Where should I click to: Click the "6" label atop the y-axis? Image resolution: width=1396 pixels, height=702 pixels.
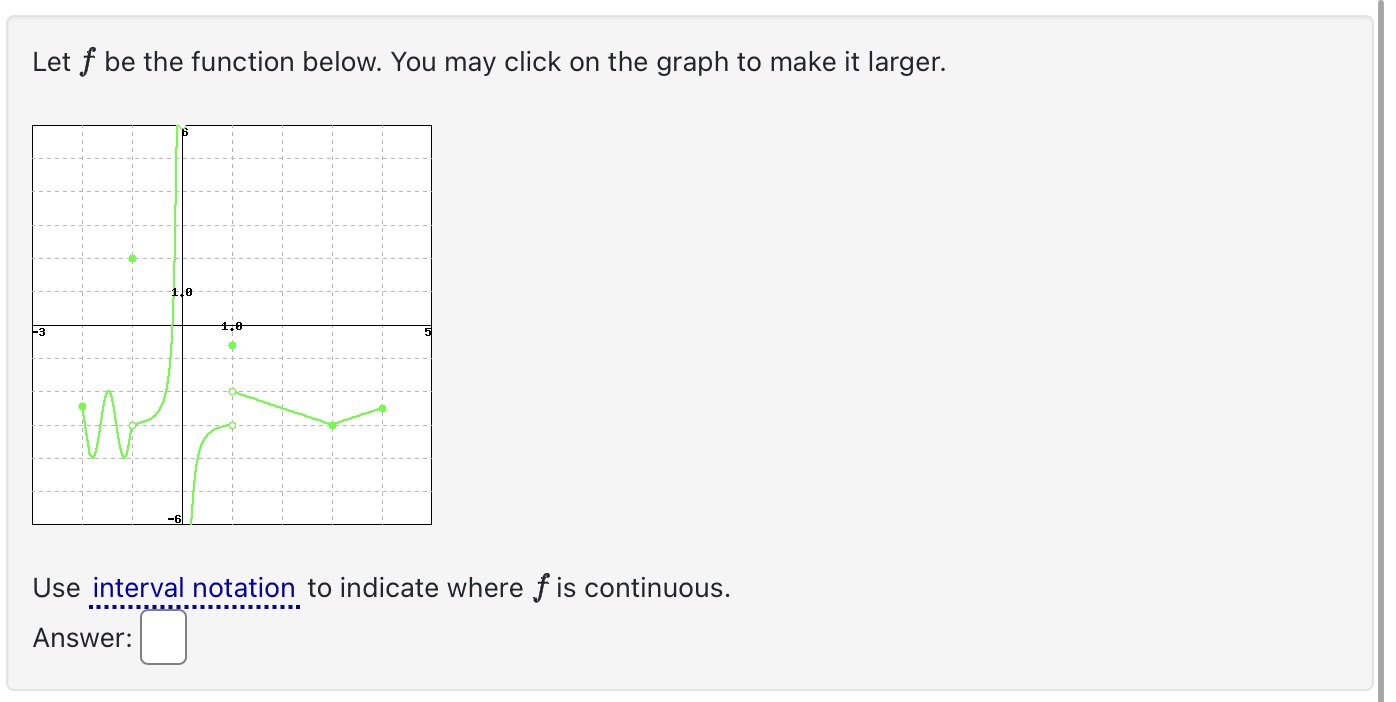pyautogui.click(x=183, y=131)
